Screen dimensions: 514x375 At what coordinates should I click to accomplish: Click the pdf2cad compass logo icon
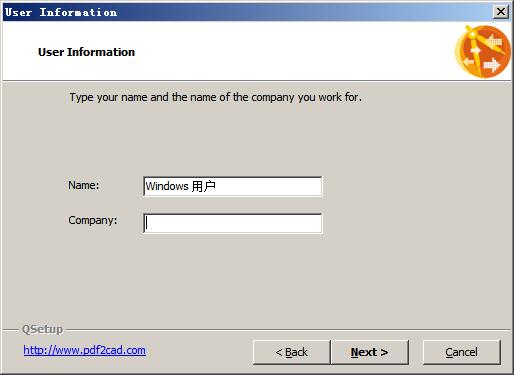tap(483, 51)
